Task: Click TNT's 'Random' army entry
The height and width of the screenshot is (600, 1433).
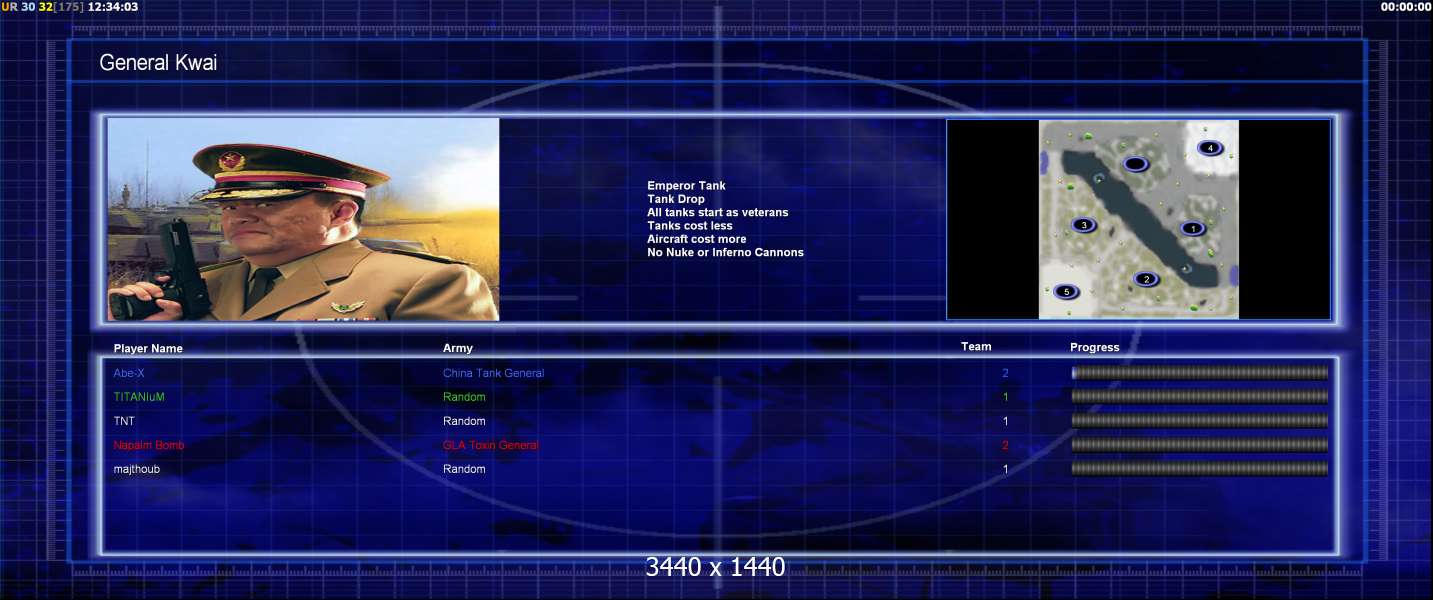Action: point(464,421)
